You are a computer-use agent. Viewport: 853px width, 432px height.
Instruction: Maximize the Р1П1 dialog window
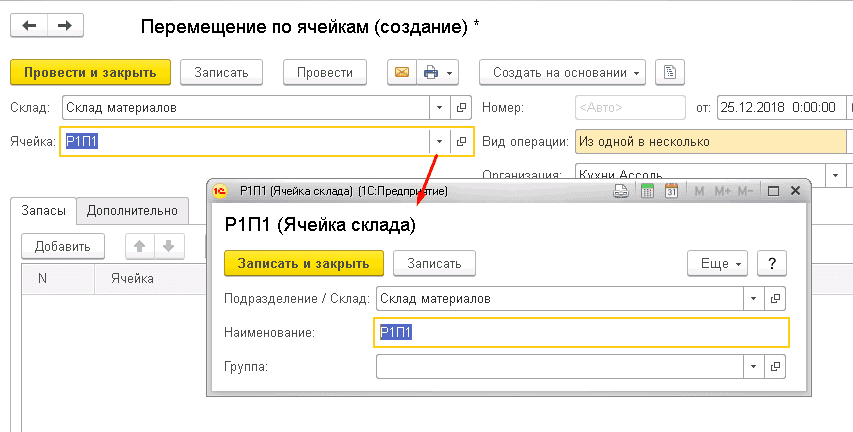(x=773, y=191)
